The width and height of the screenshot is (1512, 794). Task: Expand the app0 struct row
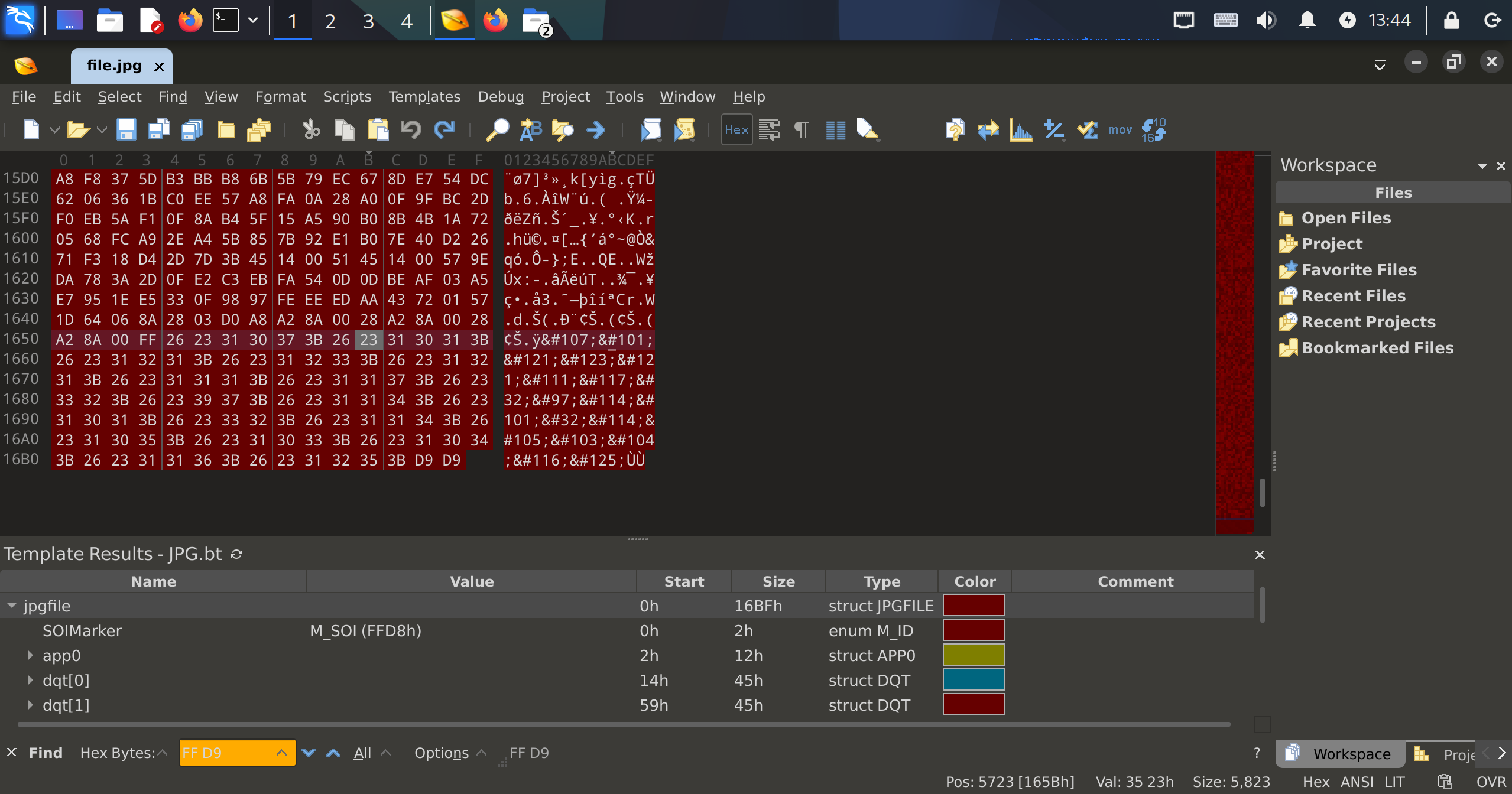[31, 655]
